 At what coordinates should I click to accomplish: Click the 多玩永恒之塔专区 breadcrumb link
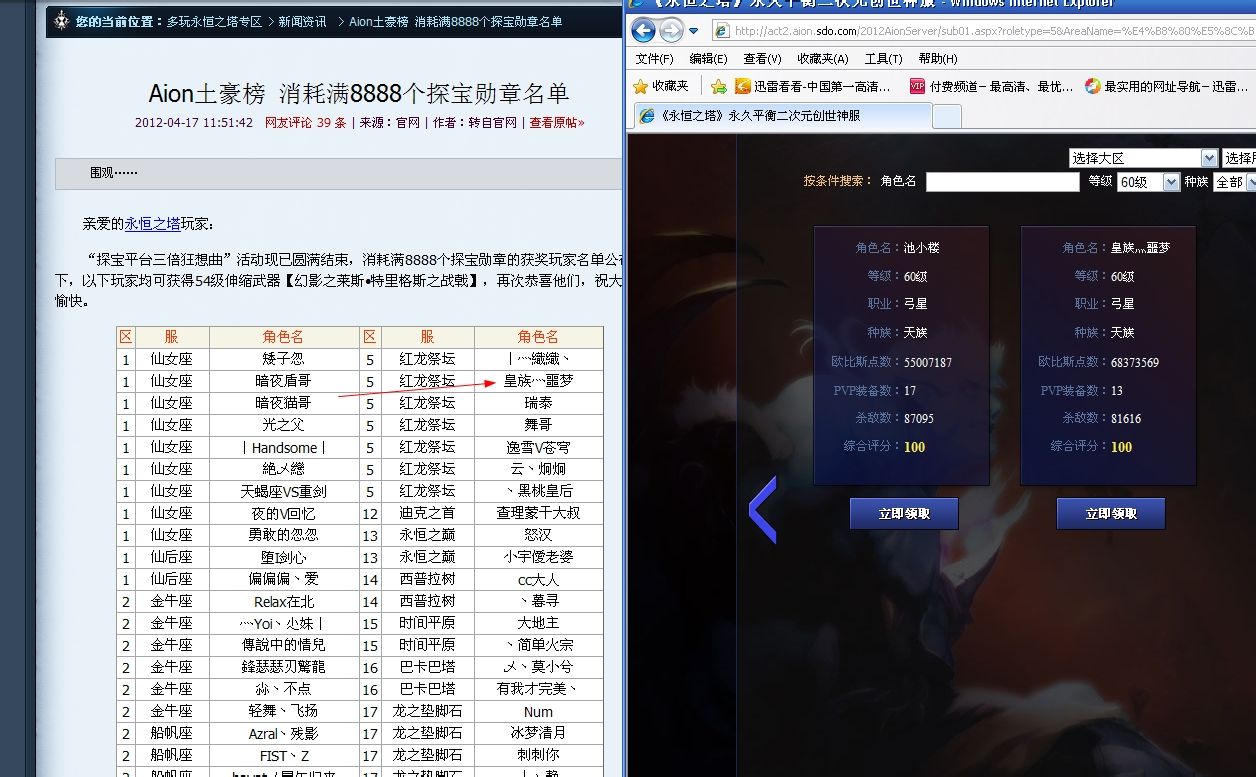tap(215, 21)
